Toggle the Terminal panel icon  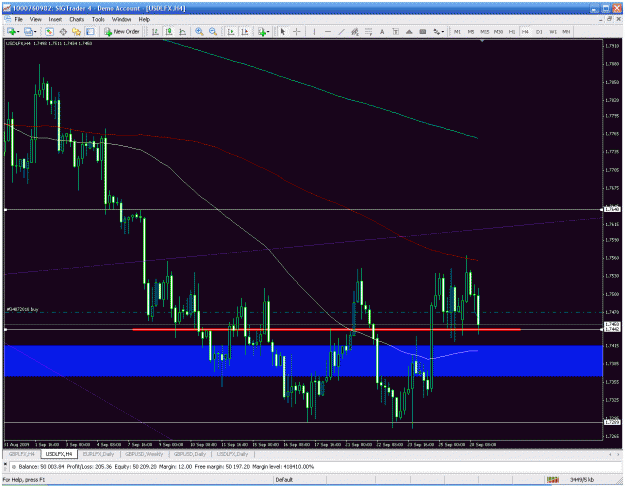tap(90, 31)
